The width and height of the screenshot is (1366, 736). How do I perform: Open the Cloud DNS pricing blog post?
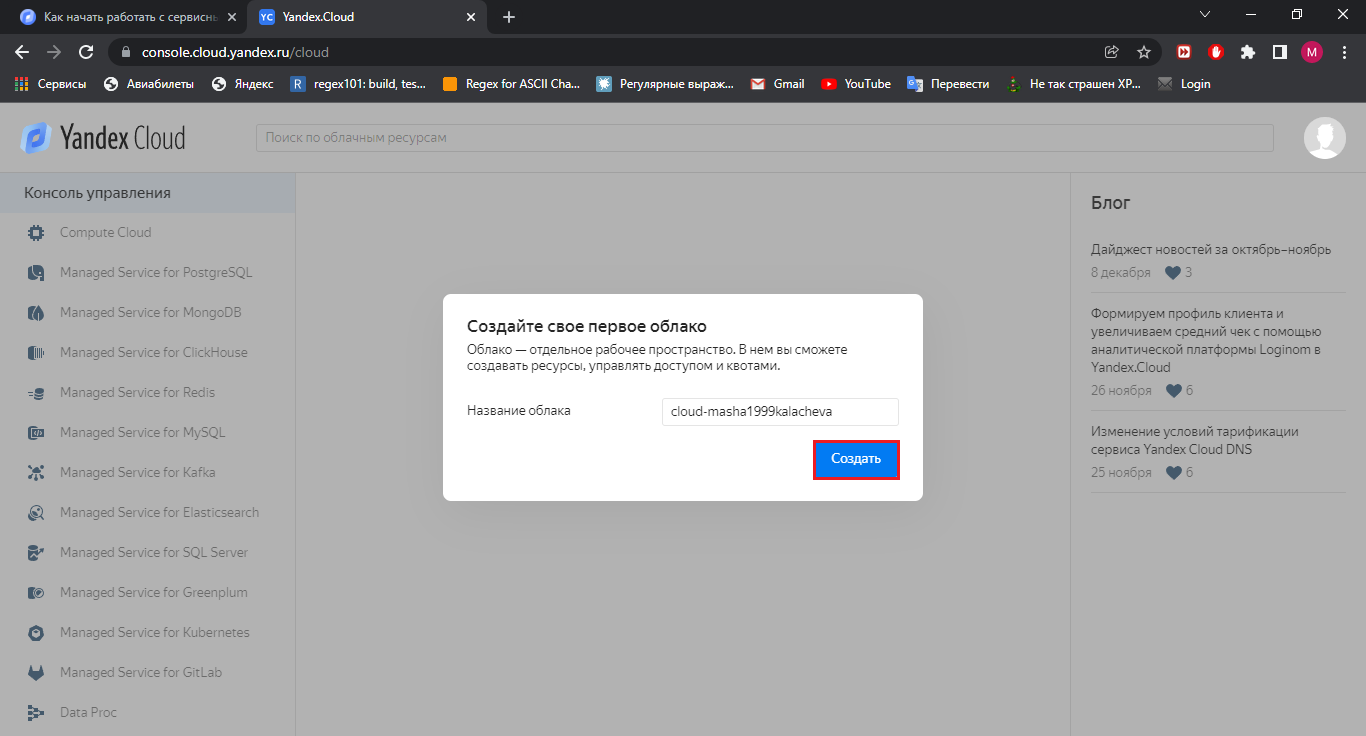[x=1195, y=440]
